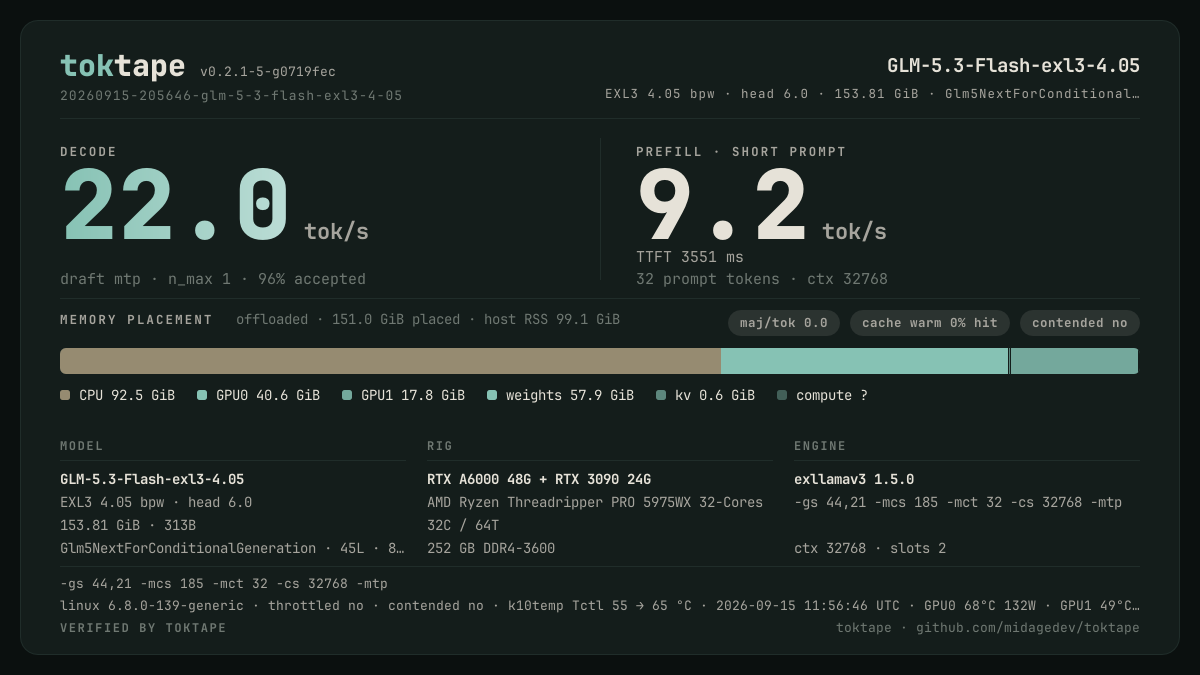The image size is (1200, 675).
Task: Click the 9.2 prefill speed value
Action: pos(722,206)
